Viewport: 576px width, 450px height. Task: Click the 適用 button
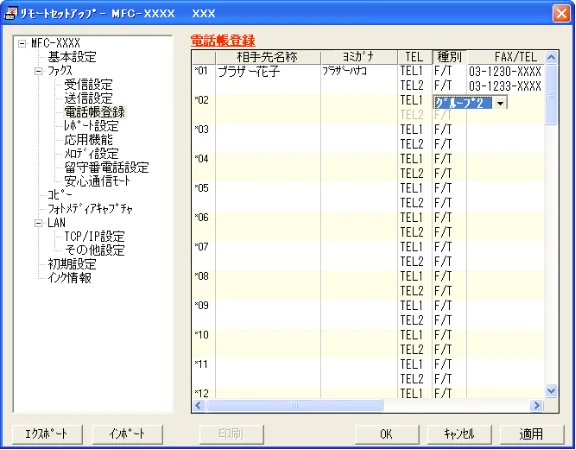[532, 434]
